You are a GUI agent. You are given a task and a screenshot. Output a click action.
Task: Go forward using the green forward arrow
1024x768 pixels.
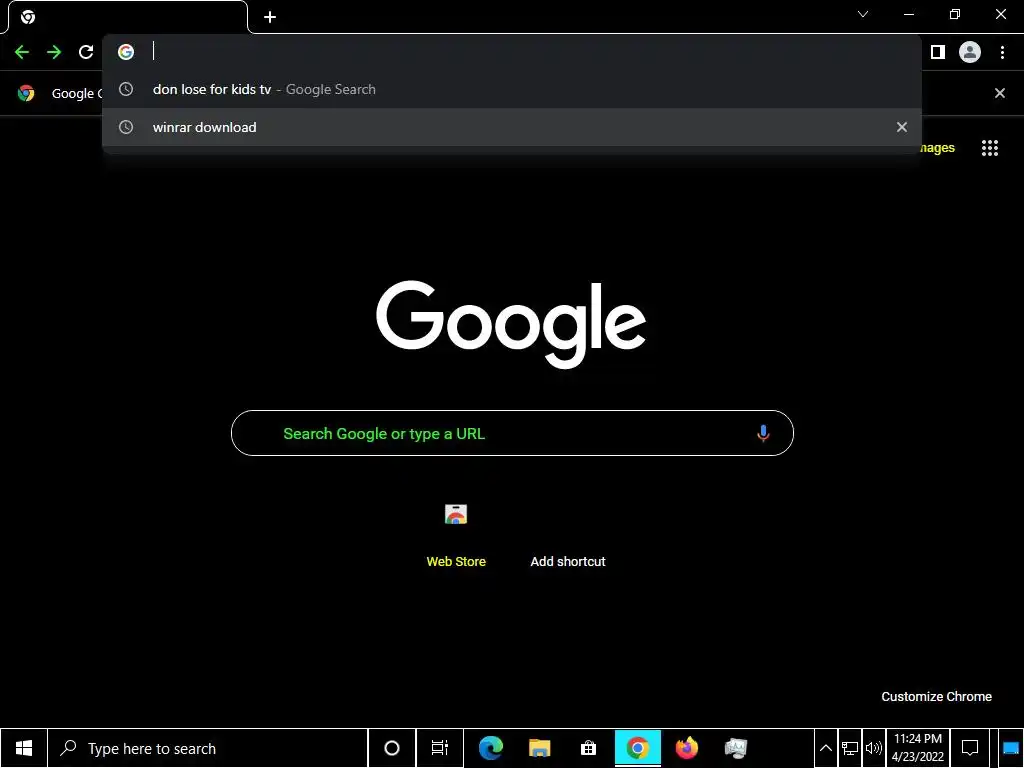[x=54, y=52]
